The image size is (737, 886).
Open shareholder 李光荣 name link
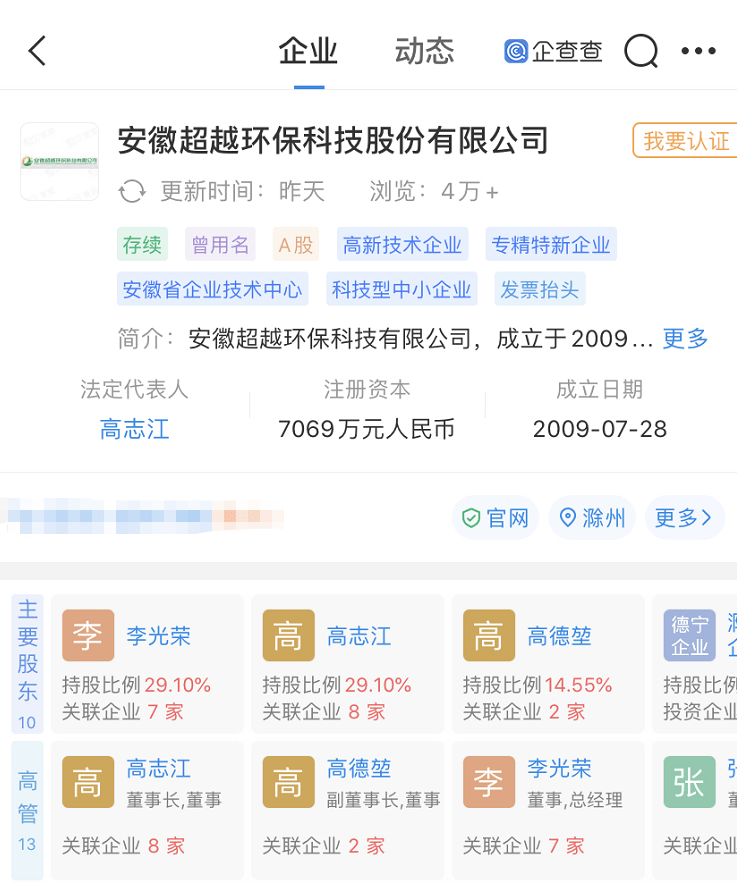(159, 636)
